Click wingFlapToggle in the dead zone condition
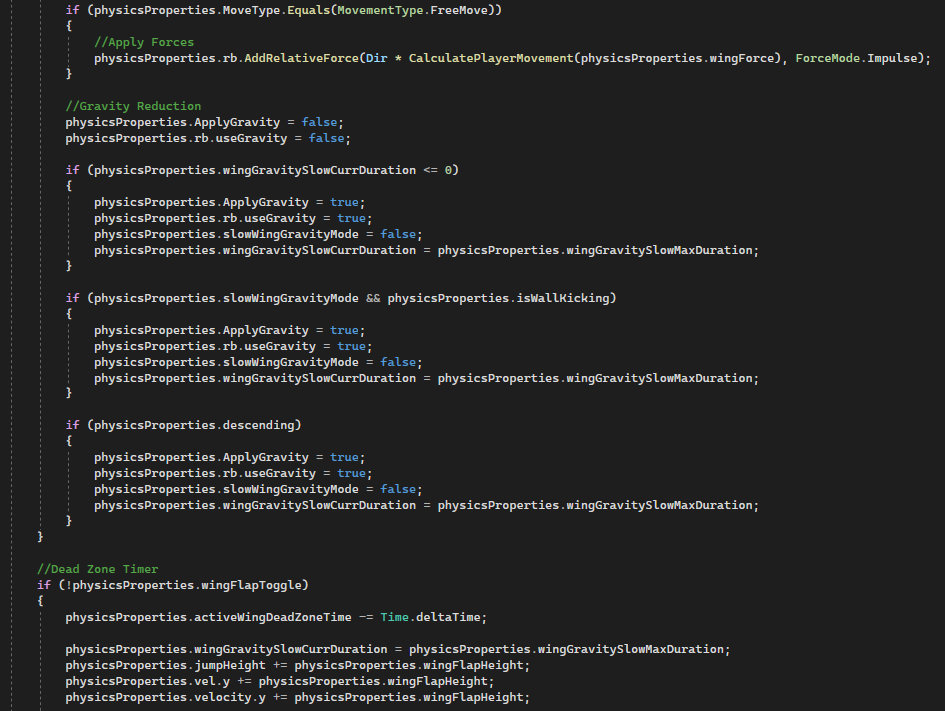The image size is (945, 711). click(251, 585)
